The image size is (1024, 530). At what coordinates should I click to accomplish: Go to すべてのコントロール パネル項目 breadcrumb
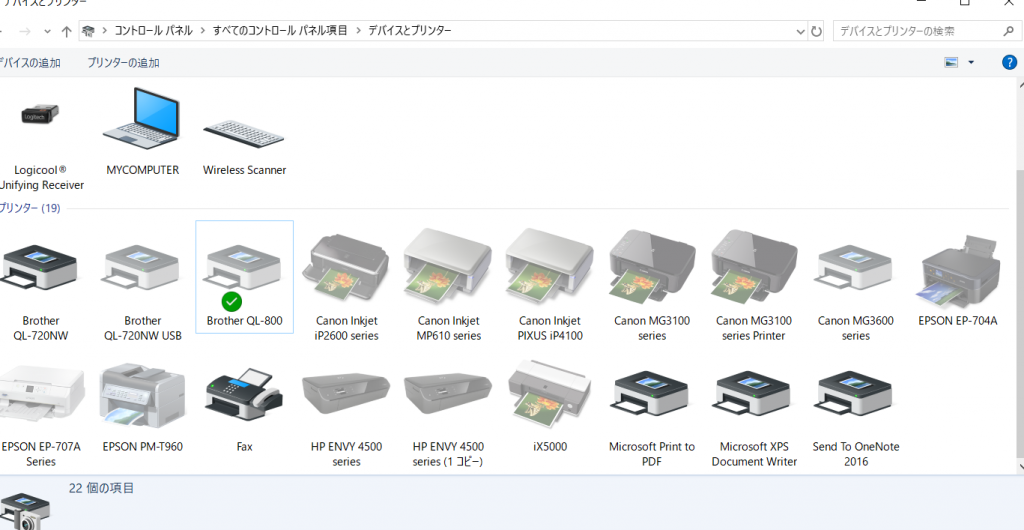pyautogui.click(x=280, y=31)
